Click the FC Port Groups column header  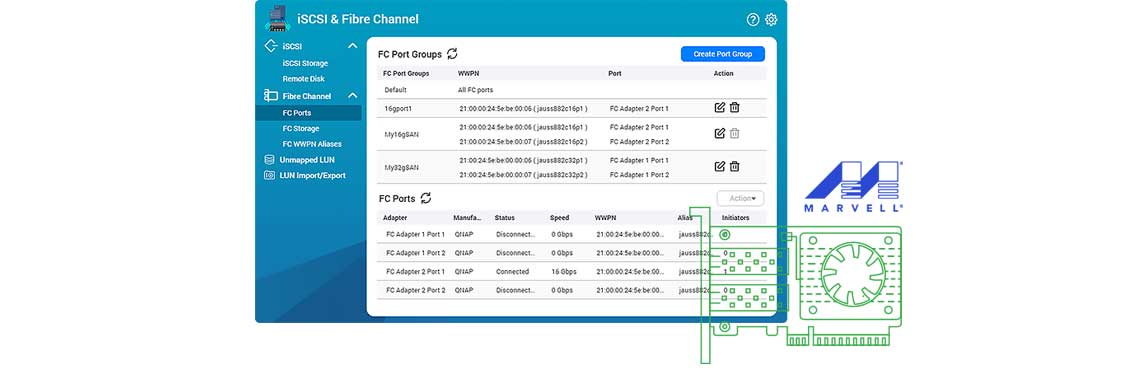[406, 73]
